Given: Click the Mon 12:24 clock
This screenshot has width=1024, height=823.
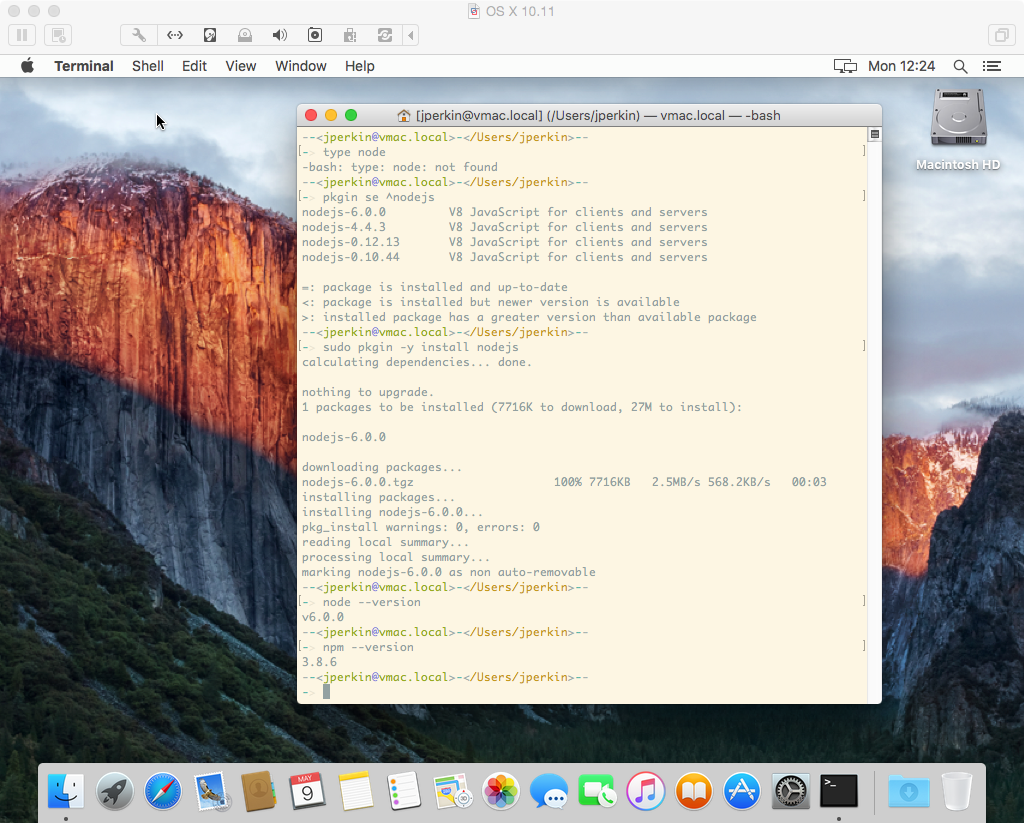Looking at the screenshot, I should click(x=901, y=66).
